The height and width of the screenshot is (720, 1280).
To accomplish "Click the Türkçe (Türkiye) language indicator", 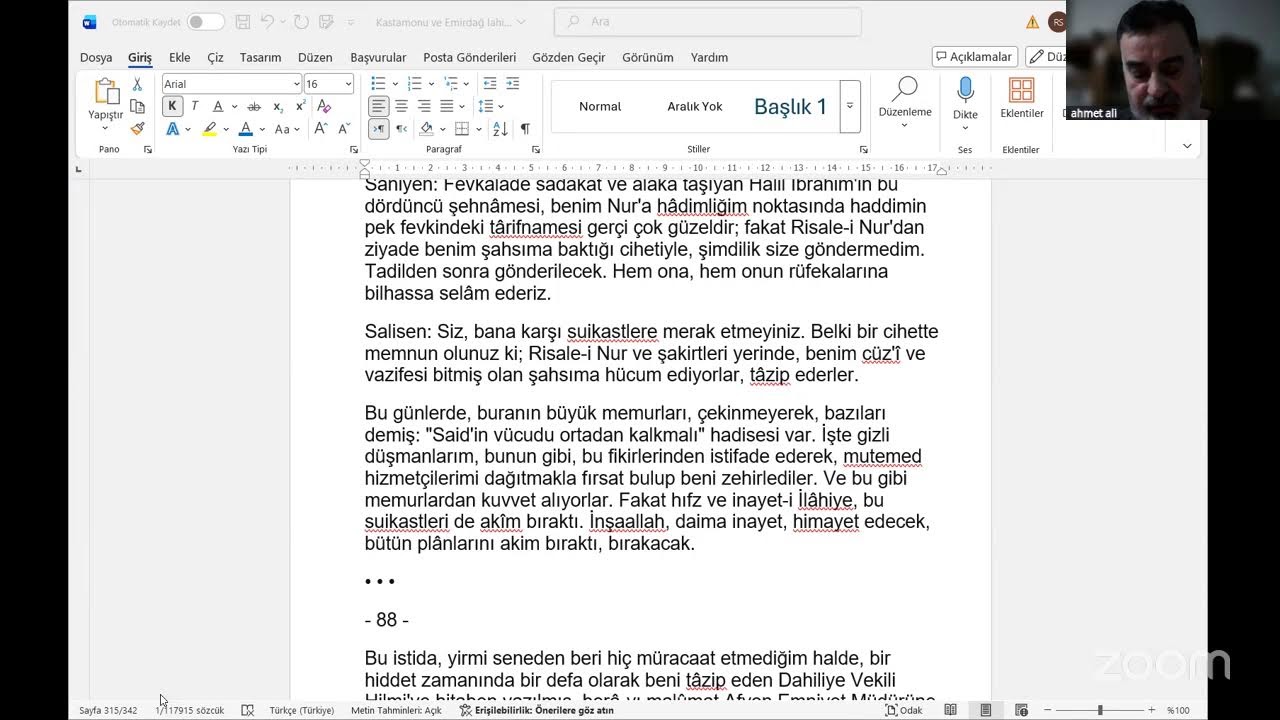I will 302,710.
